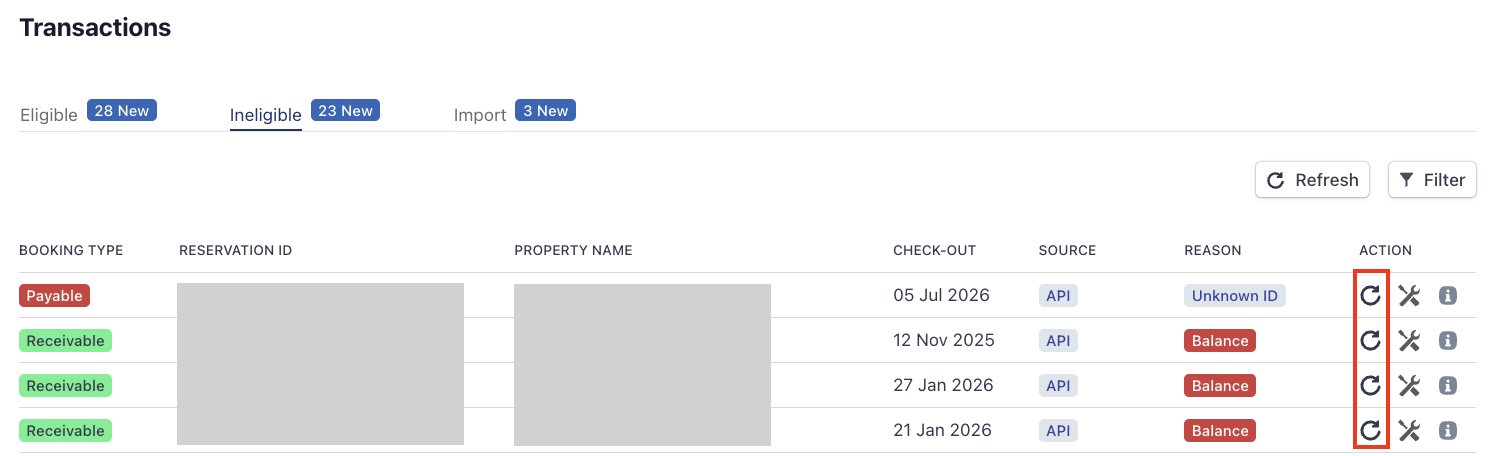Open the Filter options
This screenshot has height=456, width=1492.
tap(1432, 180)
